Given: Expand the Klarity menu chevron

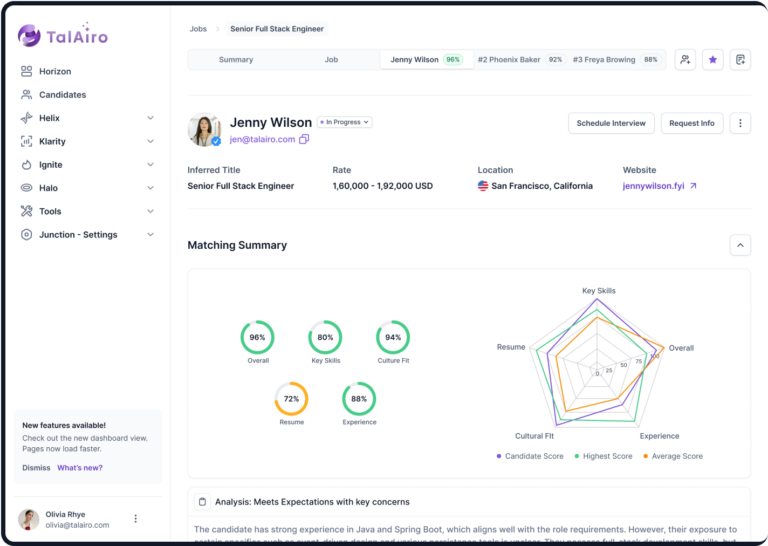Looking at the screenshot, I should tap(150, 142).
